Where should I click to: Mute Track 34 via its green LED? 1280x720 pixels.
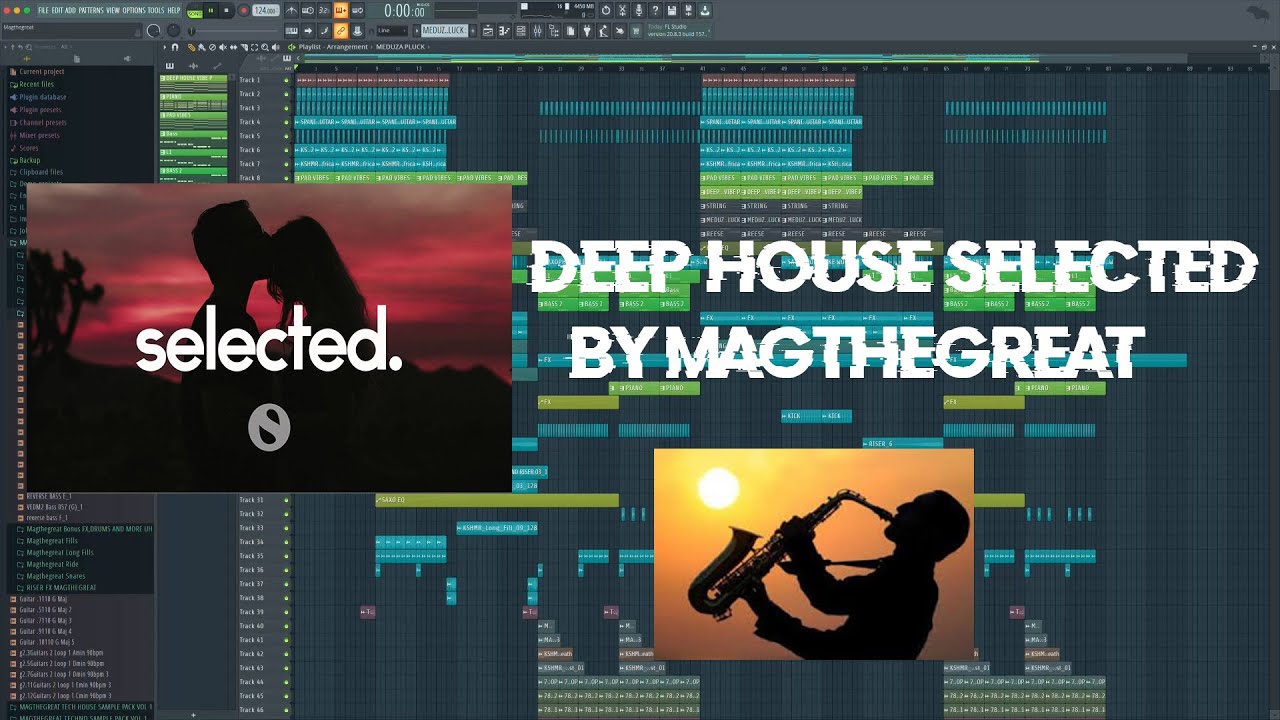(286, 542)
